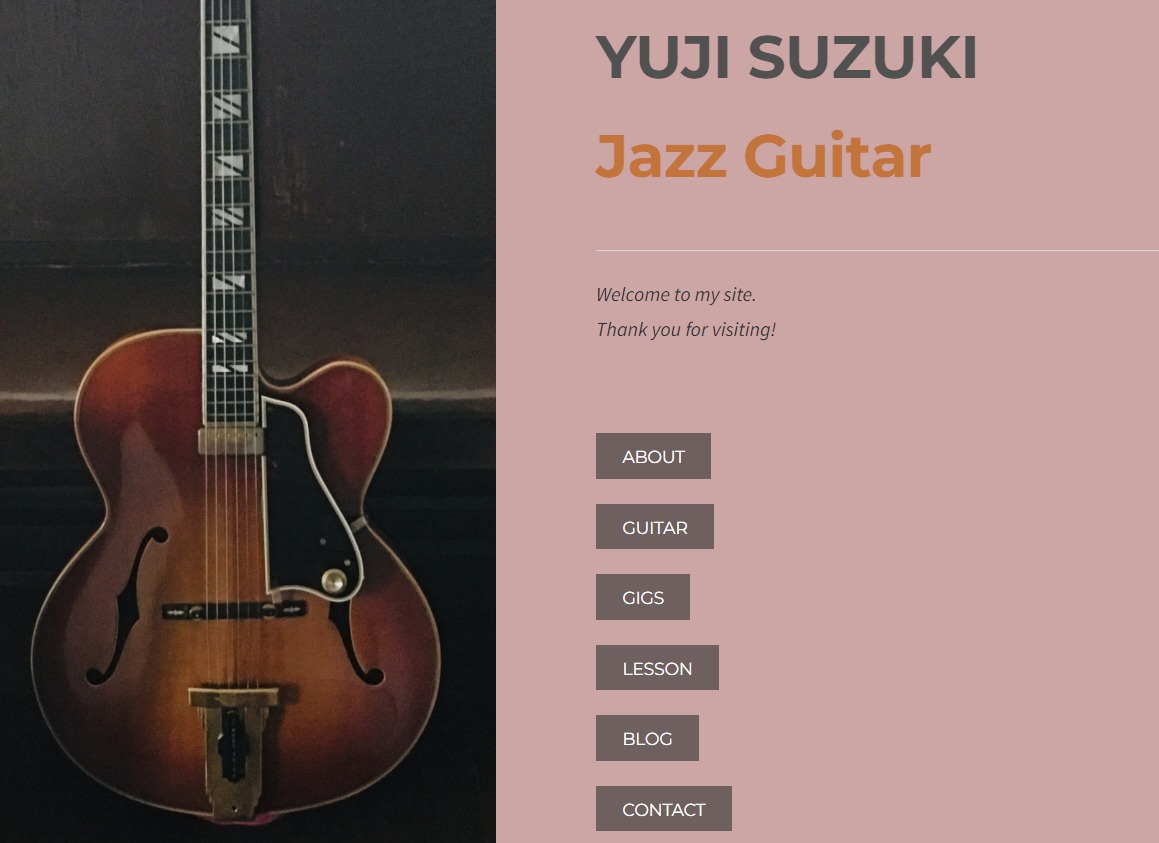Open the ABOUT page
The height and width of the screenshot is (843, 1159).
click(x=653, y=456)
